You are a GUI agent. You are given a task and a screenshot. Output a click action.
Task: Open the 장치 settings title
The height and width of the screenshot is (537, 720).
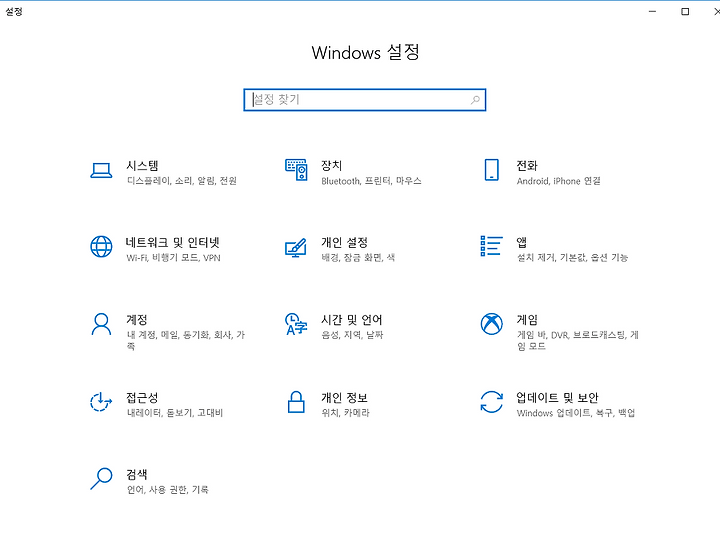tap(332, 165)
